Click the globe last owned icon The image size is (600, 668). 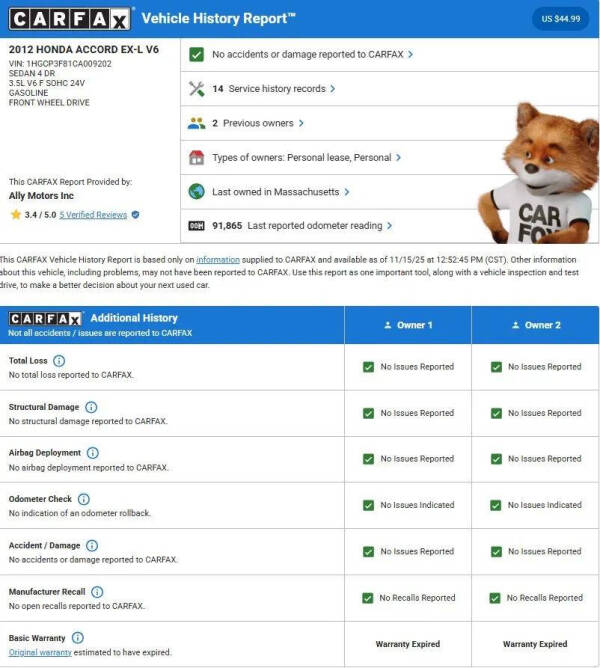click(197, 192)
